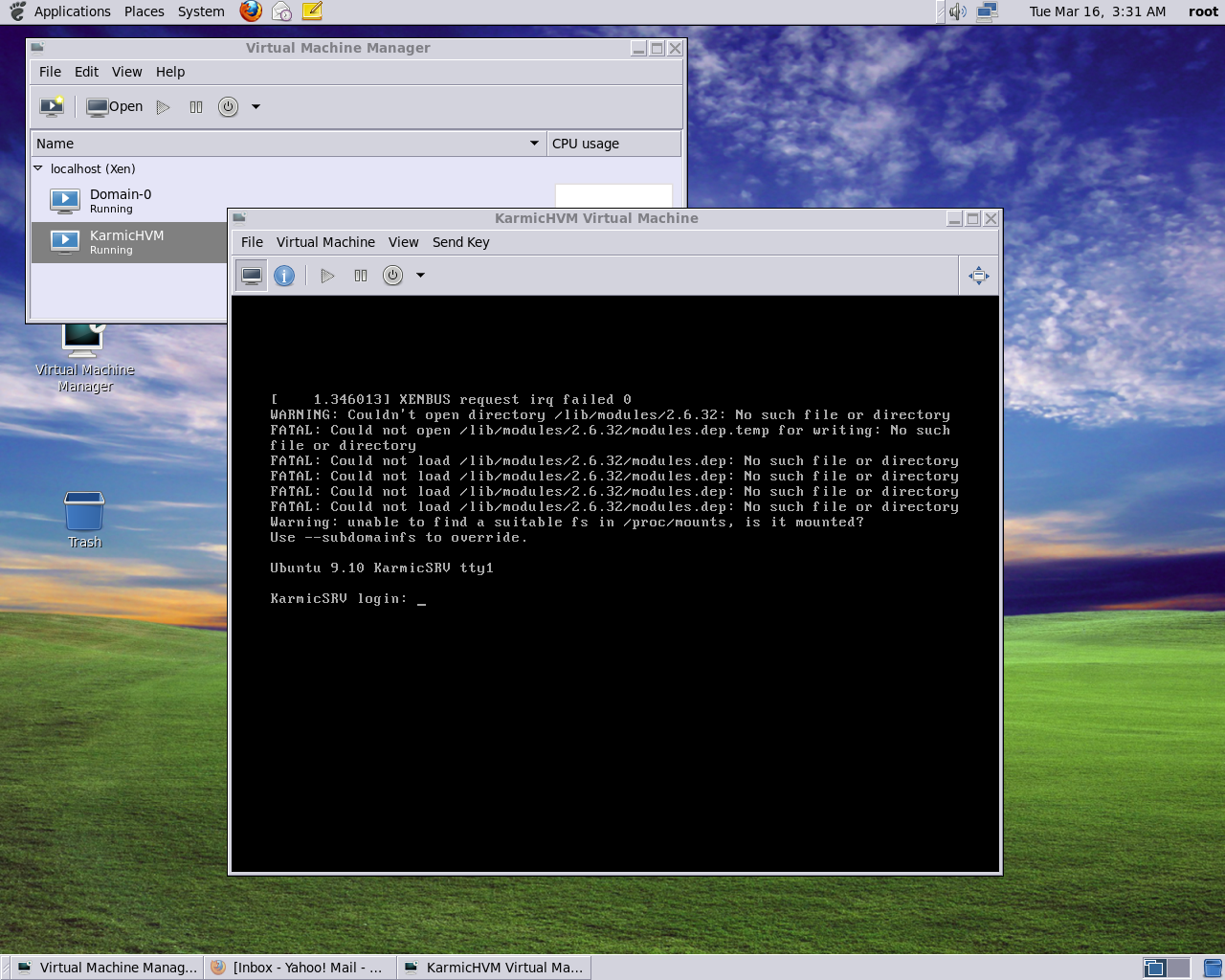
Task: Click the new virtual machine icon
Action: [52, 106]
